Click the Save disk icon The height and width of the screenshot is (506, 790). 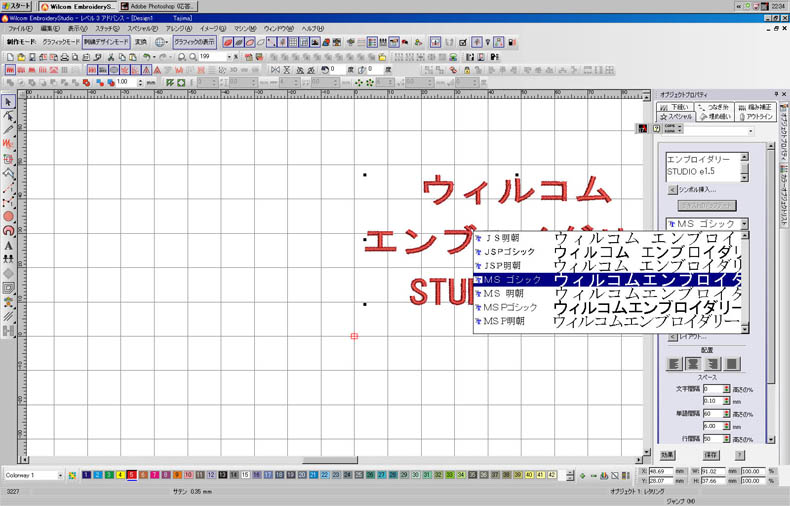(32, 57)
